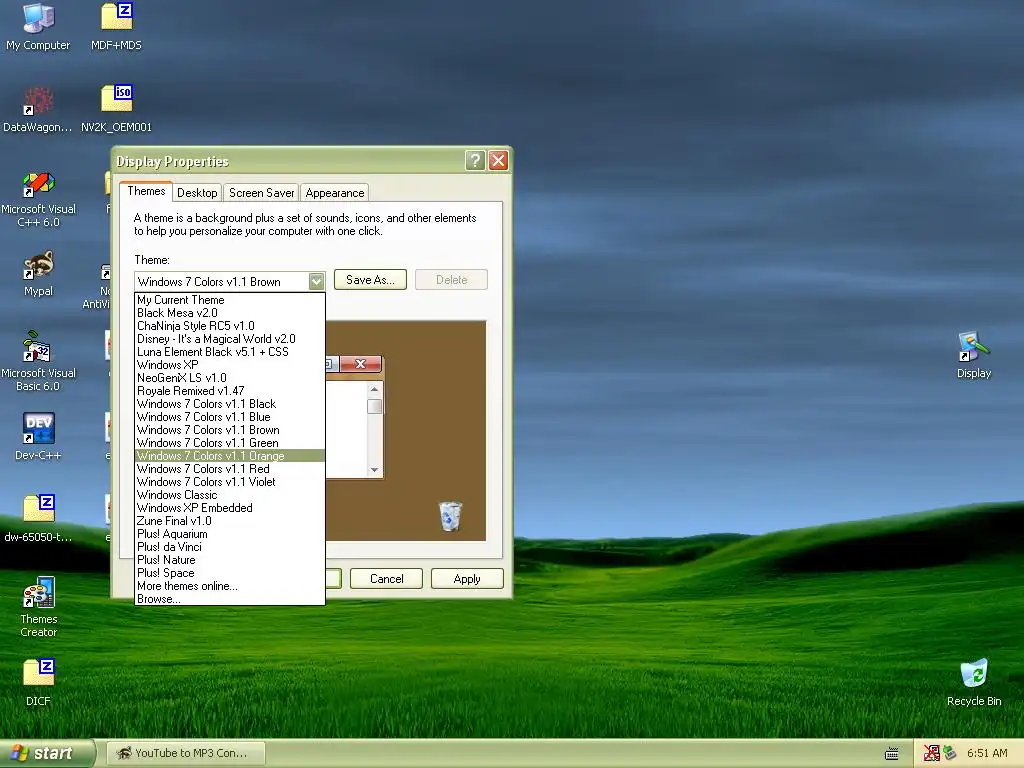Switch to the Desktop tab
The width and height of the screenshot is (1024, 768).
pos(197,193)
